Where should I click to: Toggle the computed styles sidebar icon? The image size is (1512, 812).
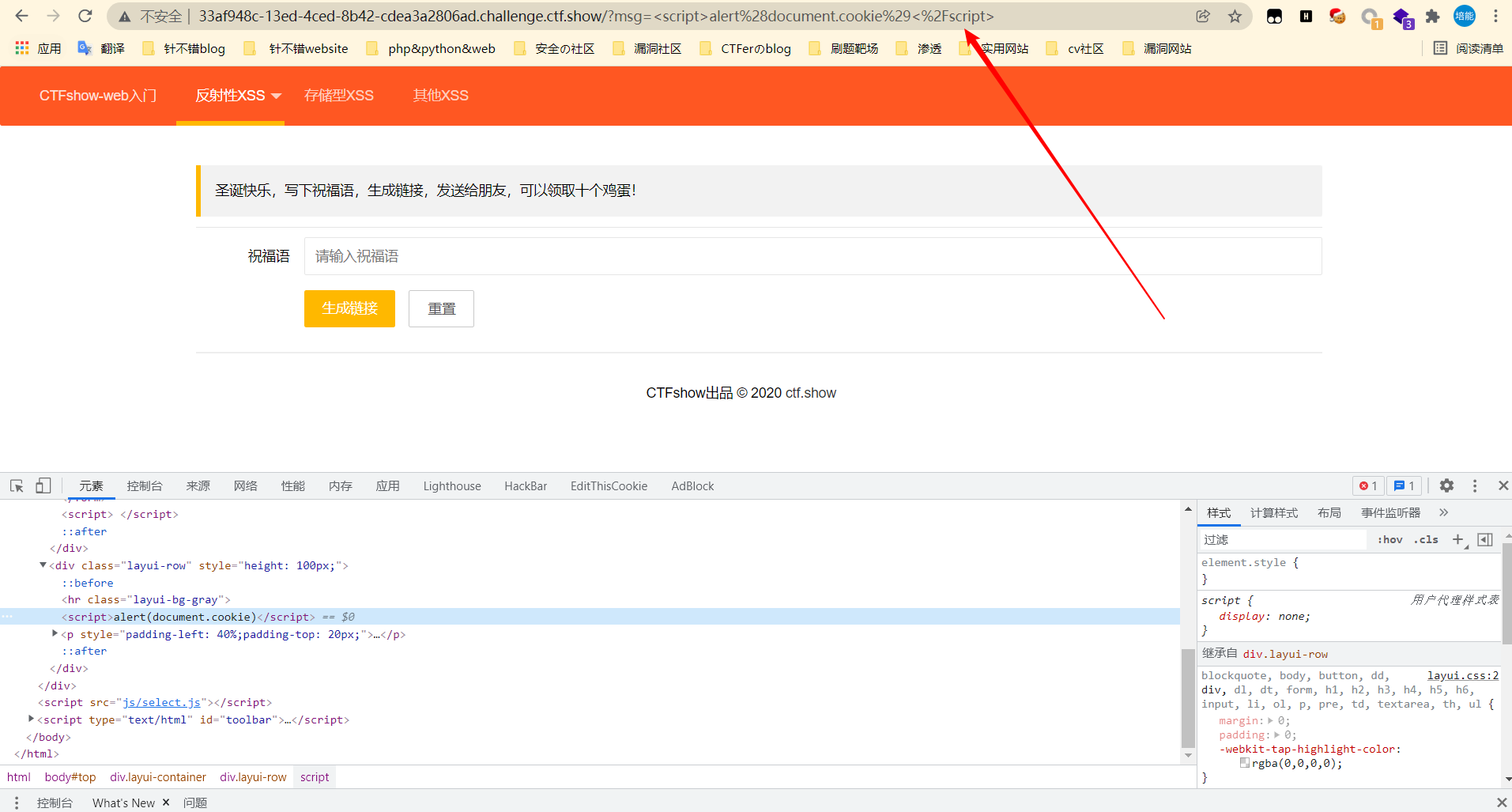coord(1485,539)
